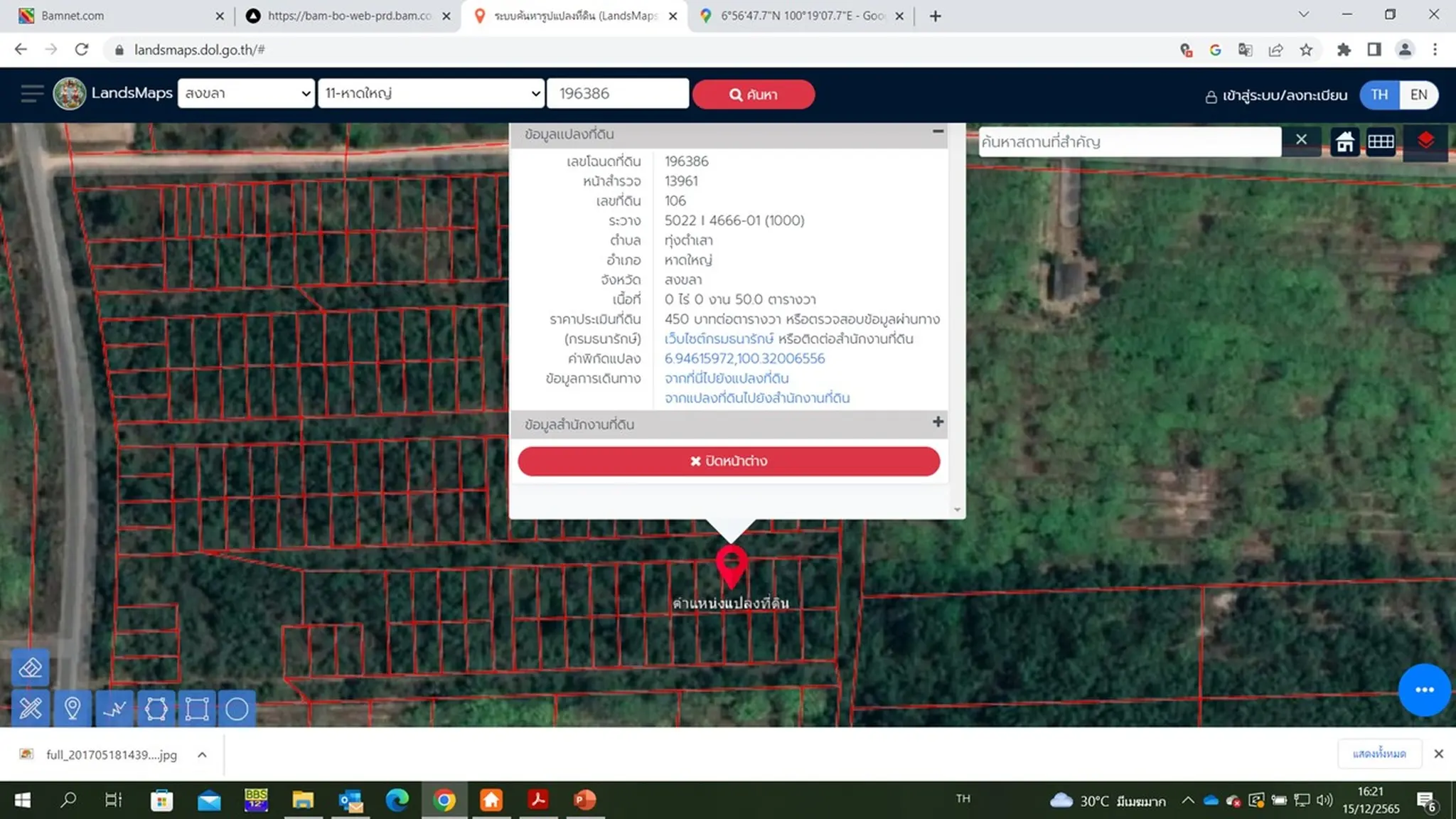
Task: Open the Google Translate icon in address bar
Action: coord(1245,50)
